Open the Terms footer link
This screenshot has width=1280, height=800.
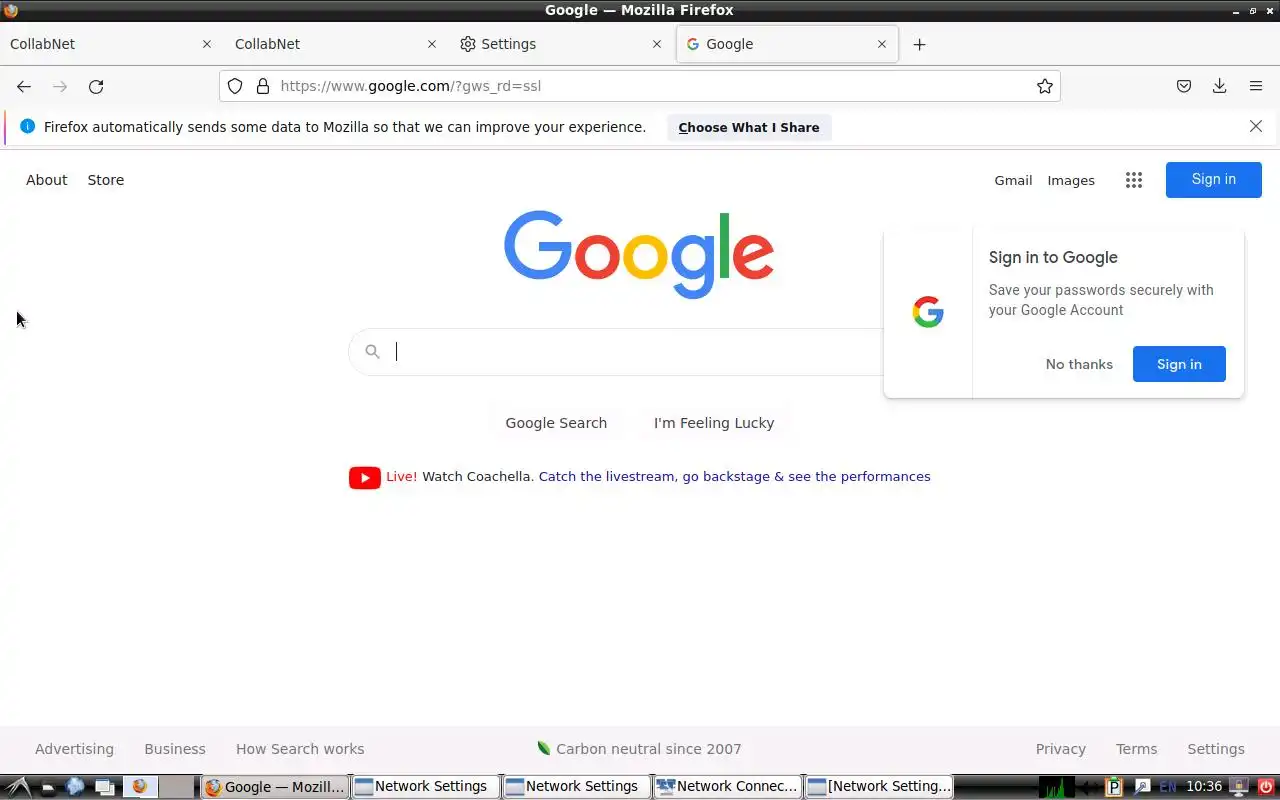pyautogui.click(x=1137, y=749)
